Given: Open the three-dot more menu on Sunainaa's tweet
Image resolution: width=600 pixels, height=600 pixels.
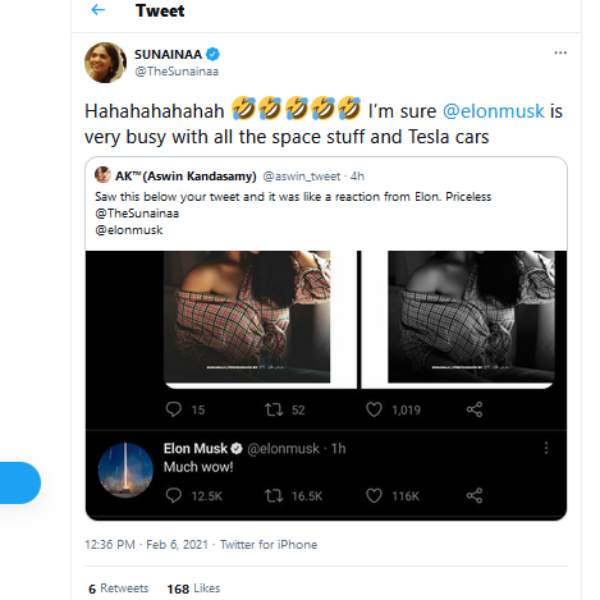Looking at the screenshot, I should click(x=560, y=53).
